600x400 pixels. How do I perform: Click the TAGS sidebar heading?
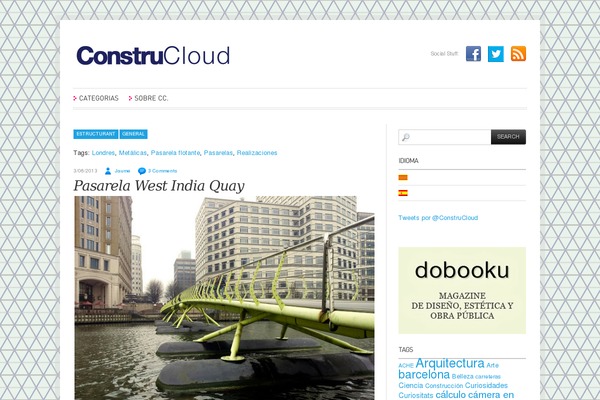406,349
